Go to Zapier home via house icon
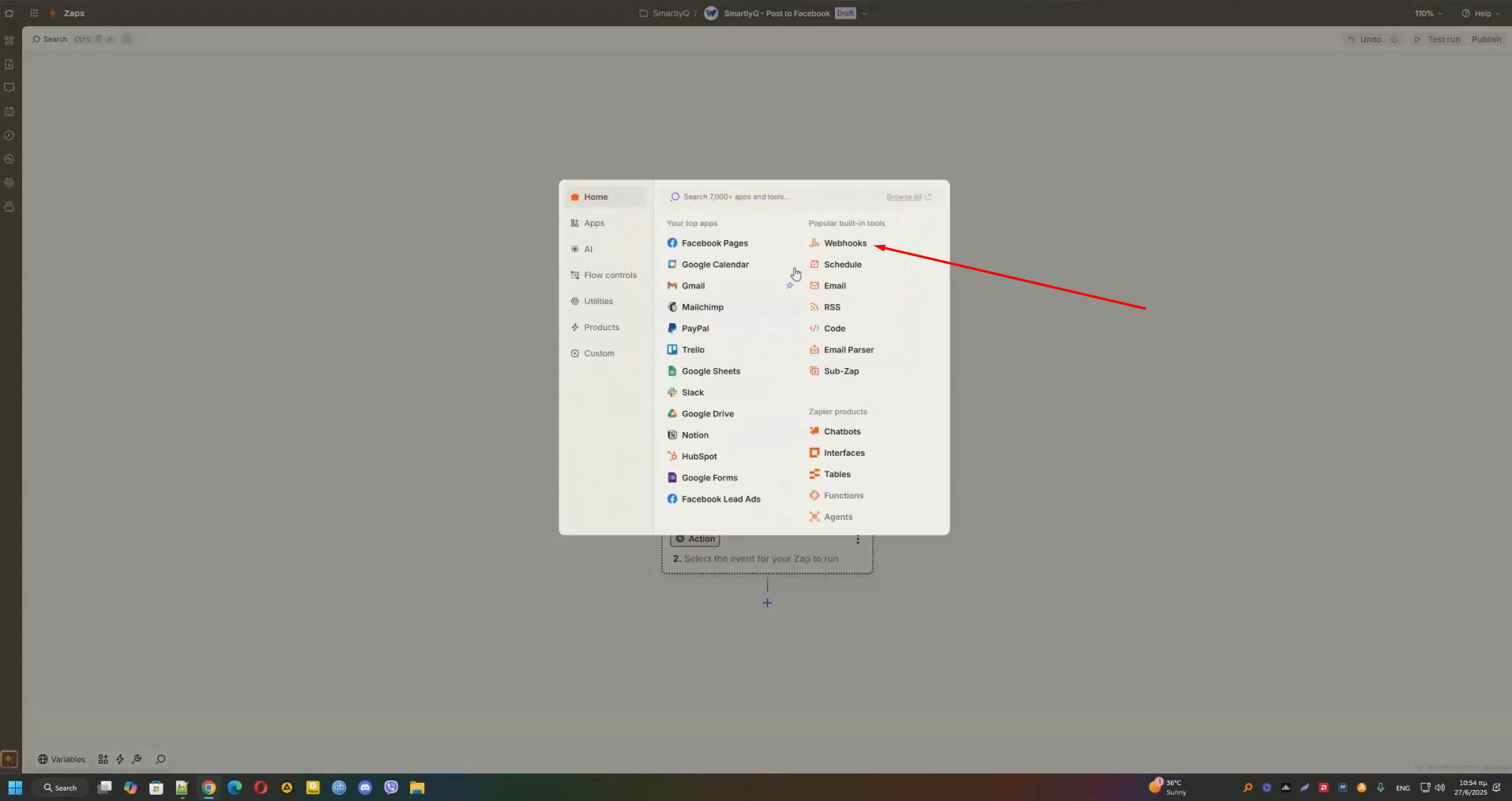The width and height of the screenshot is (1512, 801). coord(9,13)
